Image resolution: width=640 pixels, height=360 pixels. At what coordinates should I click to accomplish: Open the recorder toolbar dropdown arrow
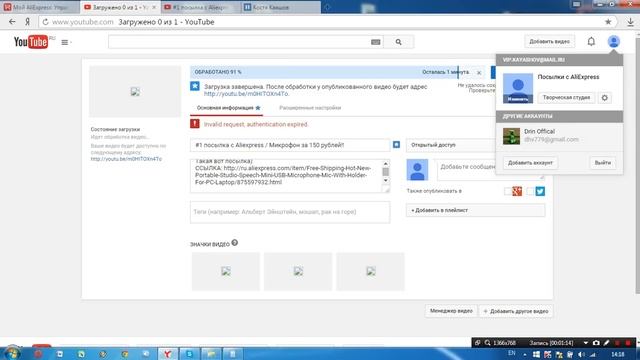(585, 343)
